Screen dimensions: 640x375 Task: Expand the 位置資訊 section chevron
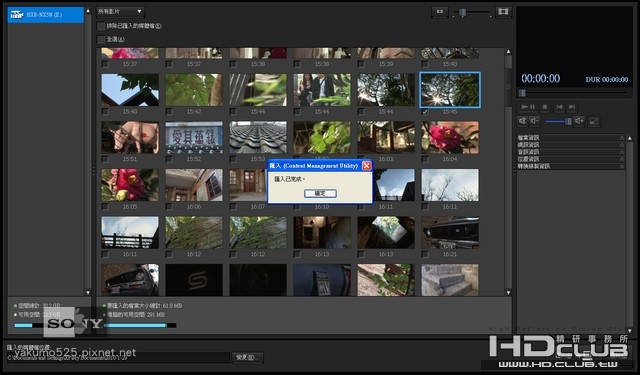pyautogui.click(x=622, y=159)
